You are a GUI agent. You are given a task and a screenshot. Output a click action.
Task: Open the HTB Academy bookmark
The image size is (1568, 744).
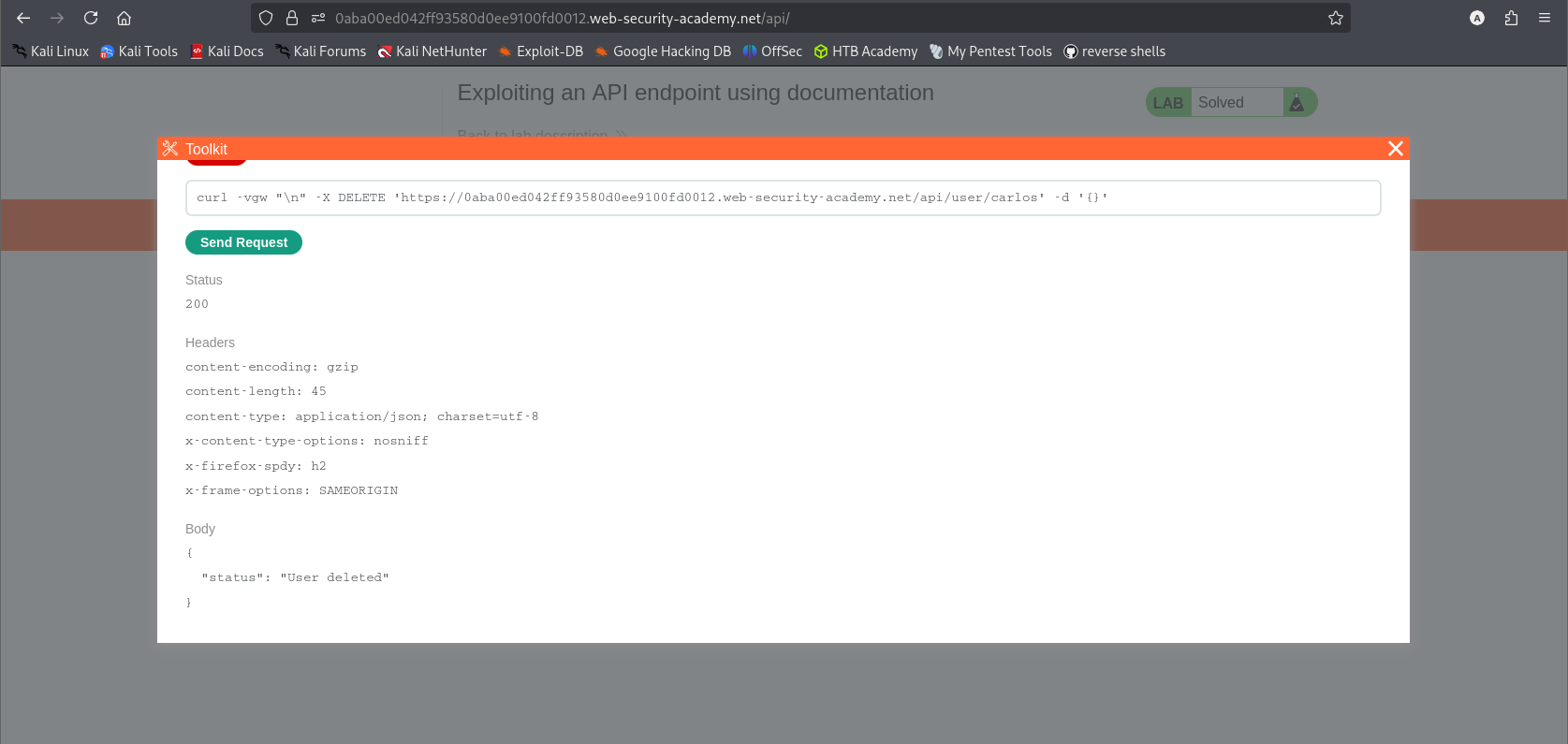[865, 51]
